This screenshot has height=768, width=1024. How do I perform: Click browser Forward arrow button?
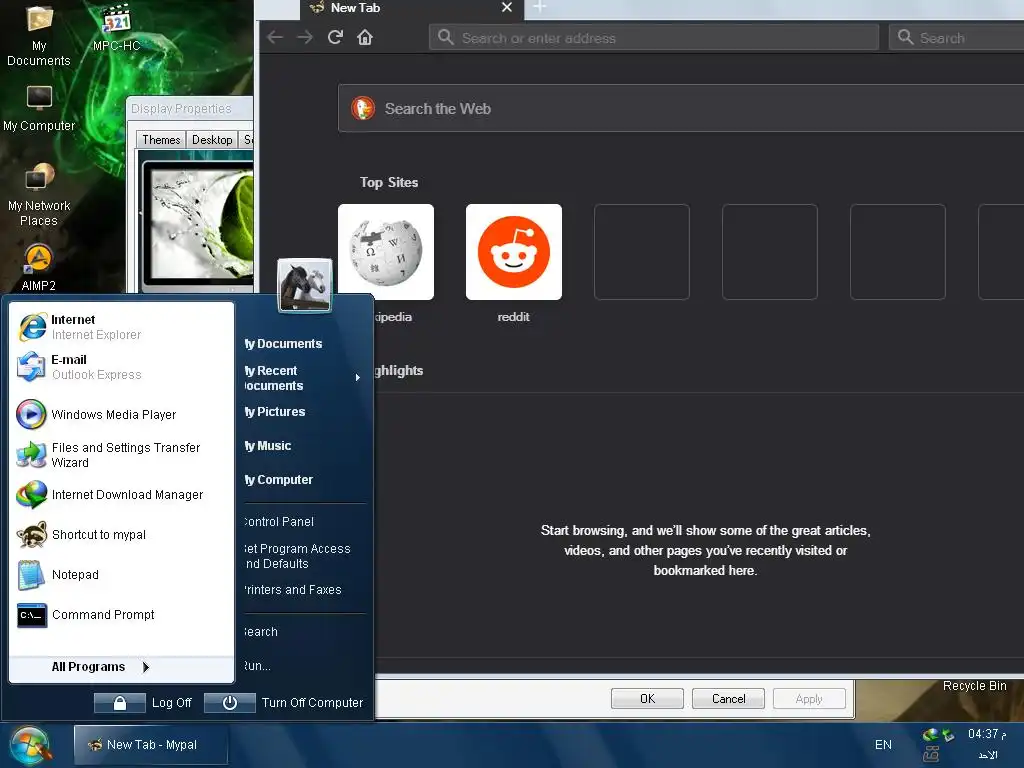(305, 37)
